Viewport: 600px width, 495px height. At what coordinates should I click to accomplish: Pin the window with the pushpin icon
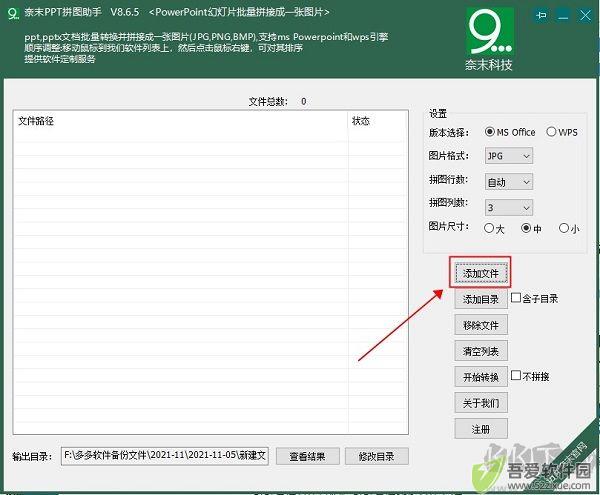point(541,15)
